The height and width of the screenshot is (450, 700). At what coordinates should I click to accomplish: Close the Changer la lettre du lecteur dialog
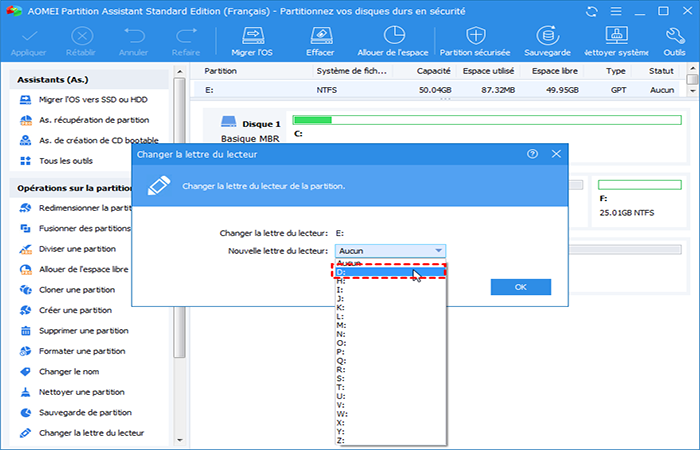point(556,155)
